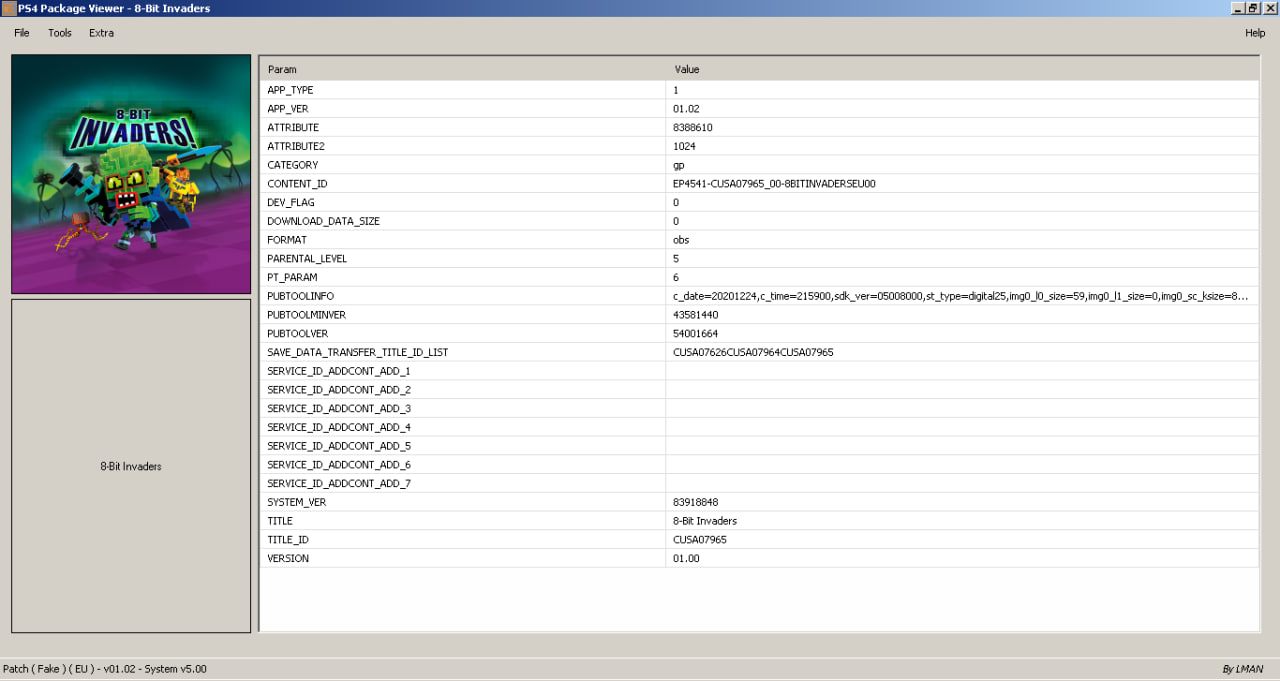1280x681 pixels.
Task: Click the 54001664 value cell
Action: (x=962, y=334)
